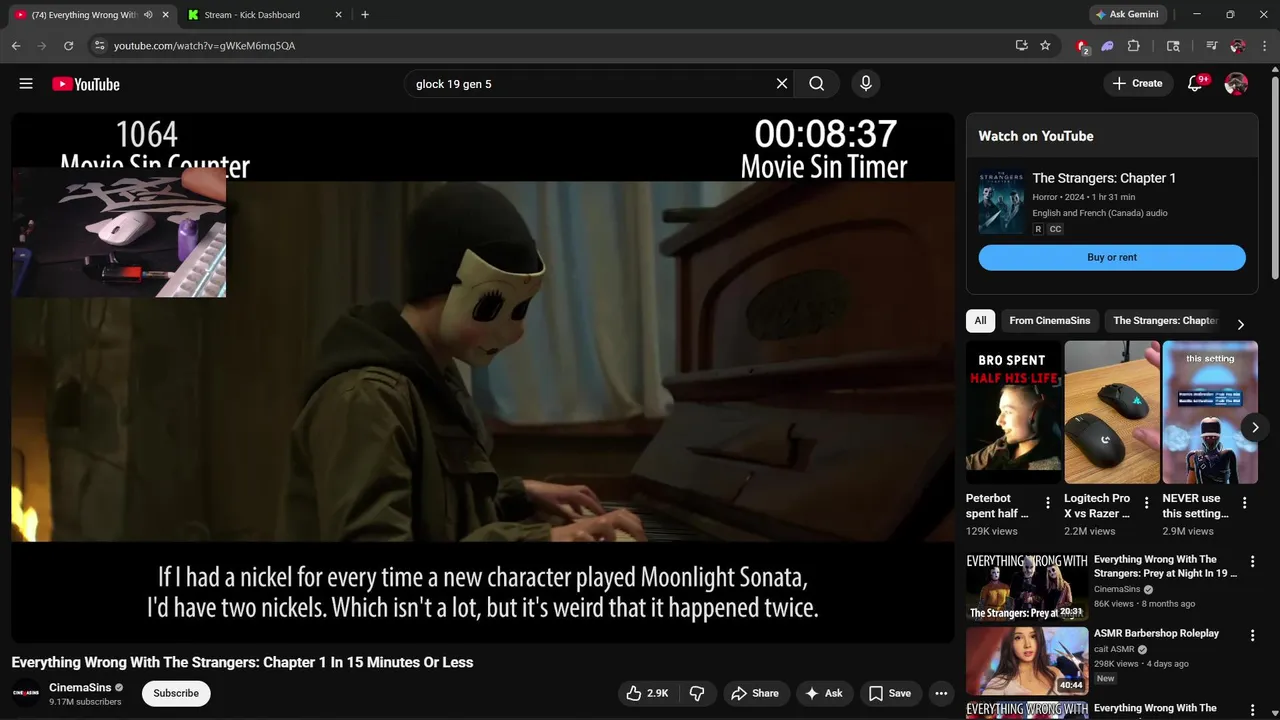Open options menu for Peterbot short
The width and height of the screenshot is (1280, 720).
pos(1048,503)
